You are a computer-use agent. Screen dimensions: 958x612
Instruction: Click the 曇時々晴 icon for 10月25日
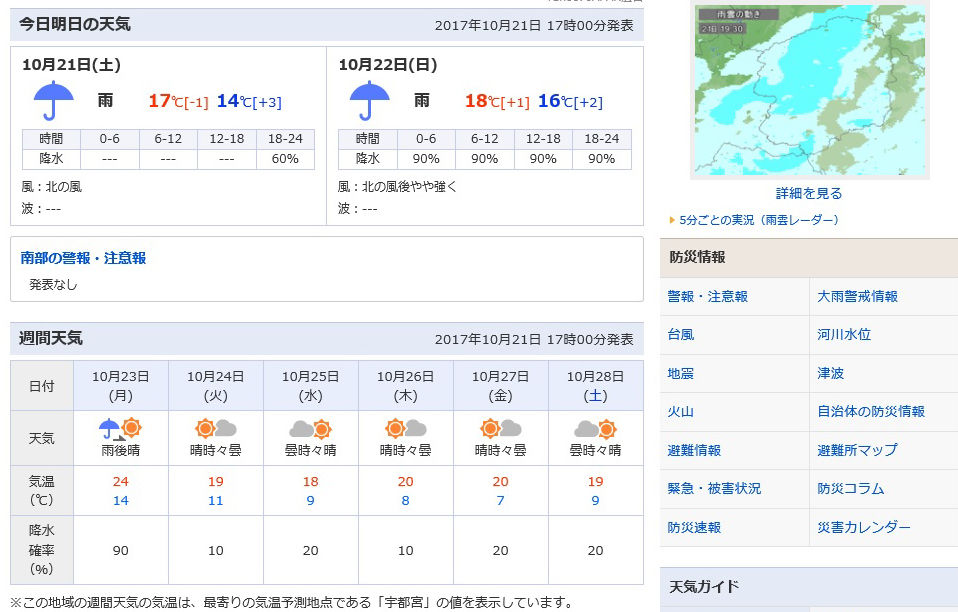click(310, 429)
